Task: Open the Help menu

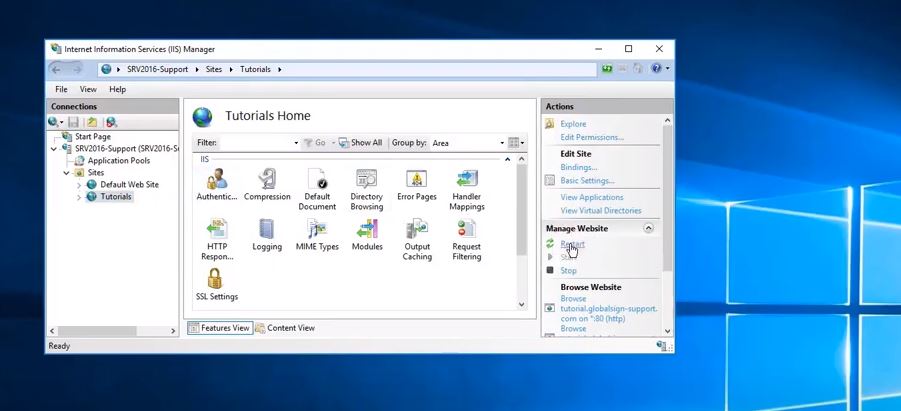Action: point(117,89)
